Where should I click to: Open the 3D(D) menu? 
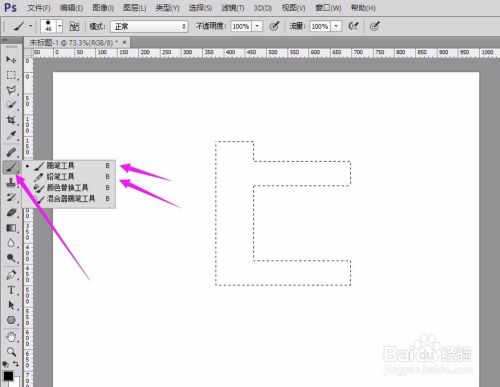(x=263, y=8)
